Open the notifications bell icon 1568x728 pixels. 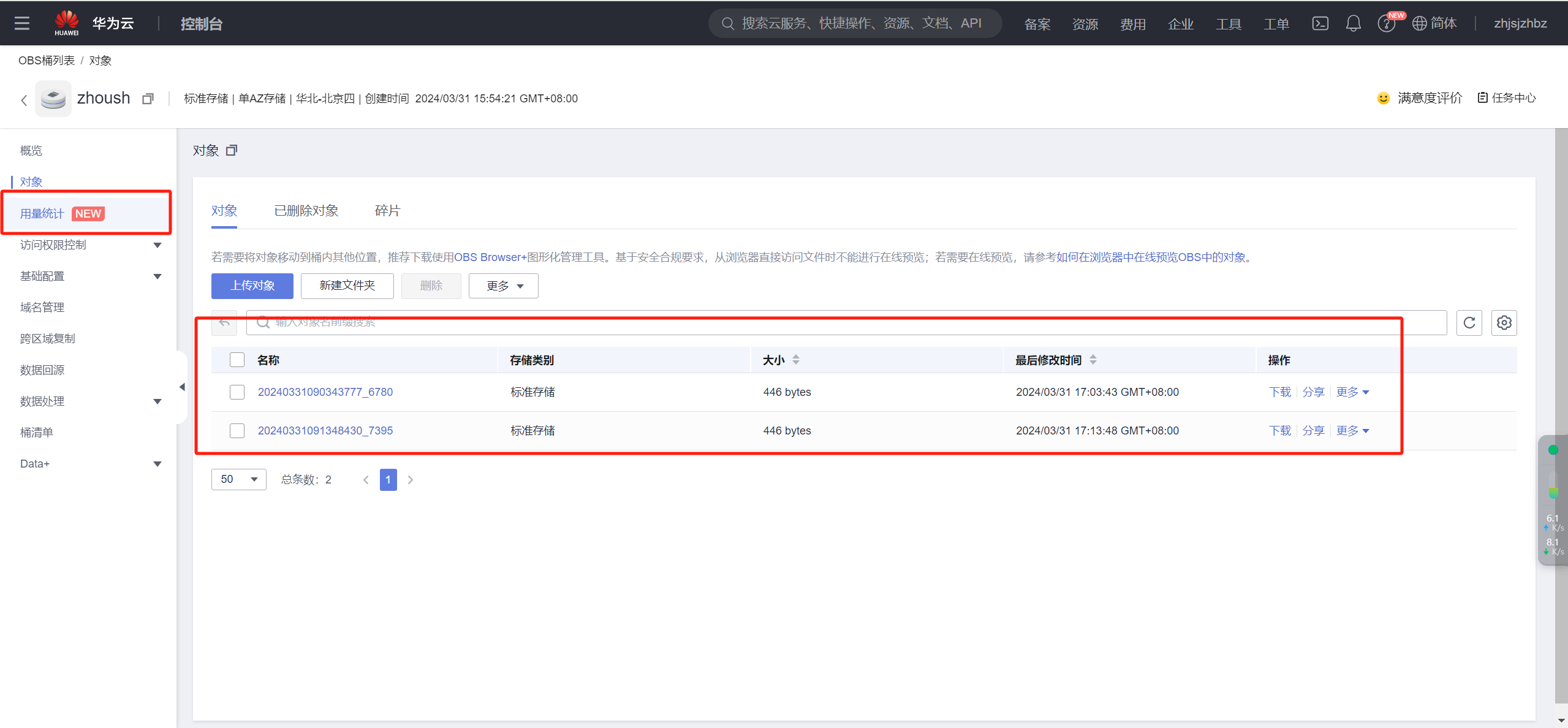click(x=1353, y=23)
